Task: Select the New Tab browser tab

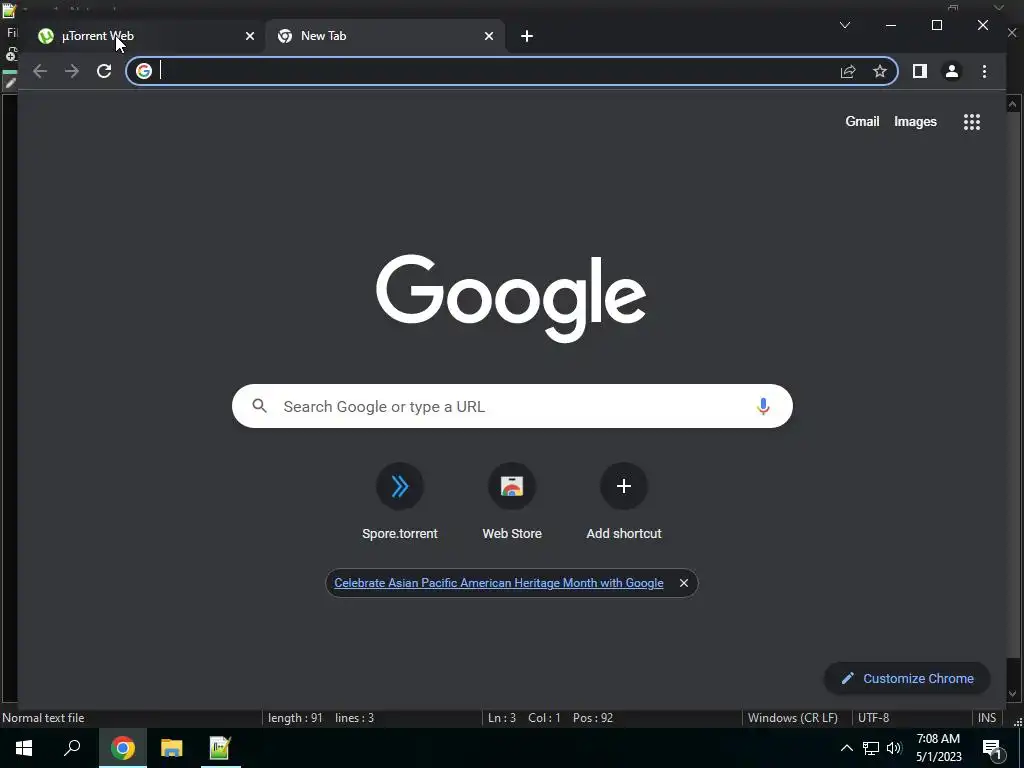Action: 385,36
